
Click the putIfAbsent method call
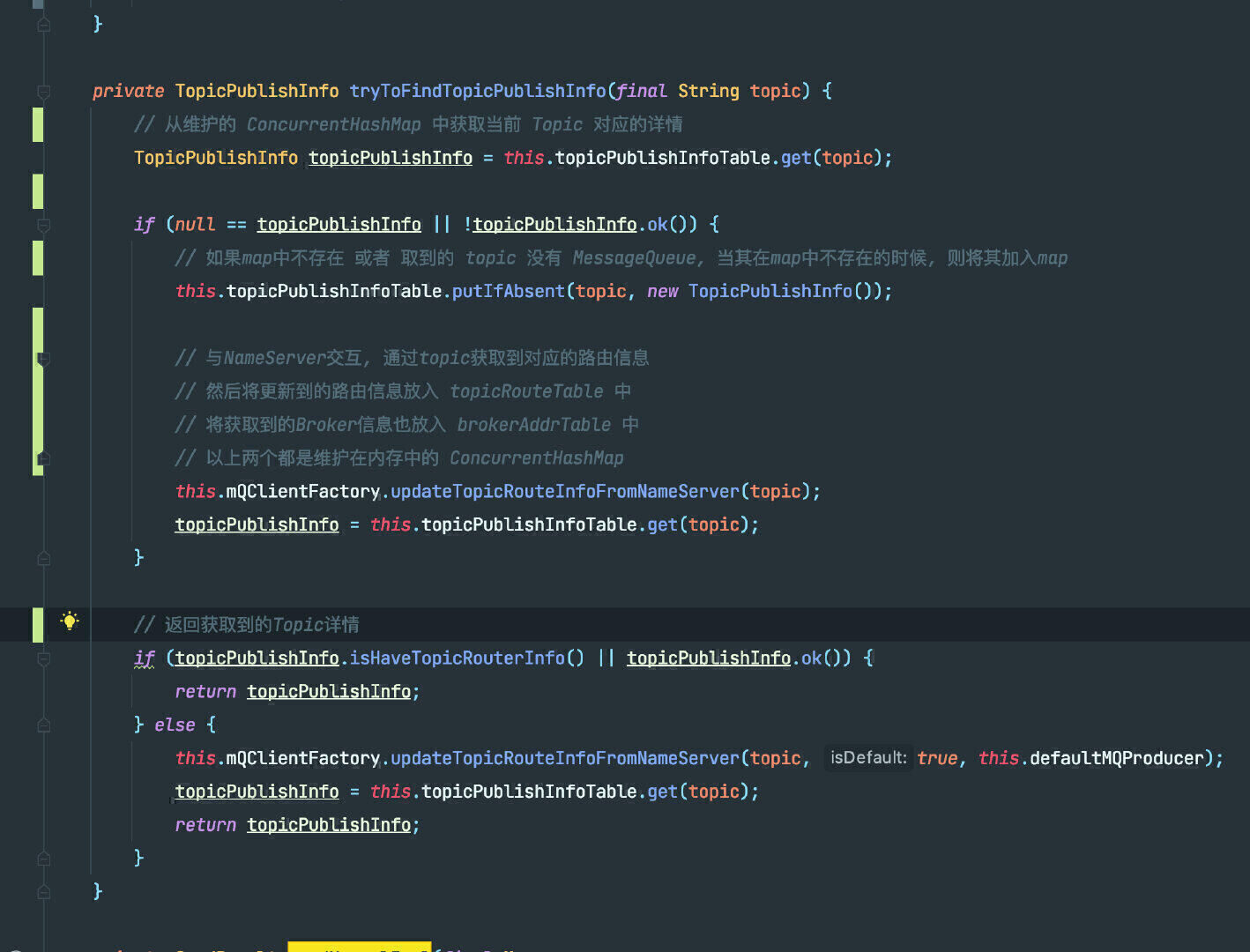click(508, 291)
